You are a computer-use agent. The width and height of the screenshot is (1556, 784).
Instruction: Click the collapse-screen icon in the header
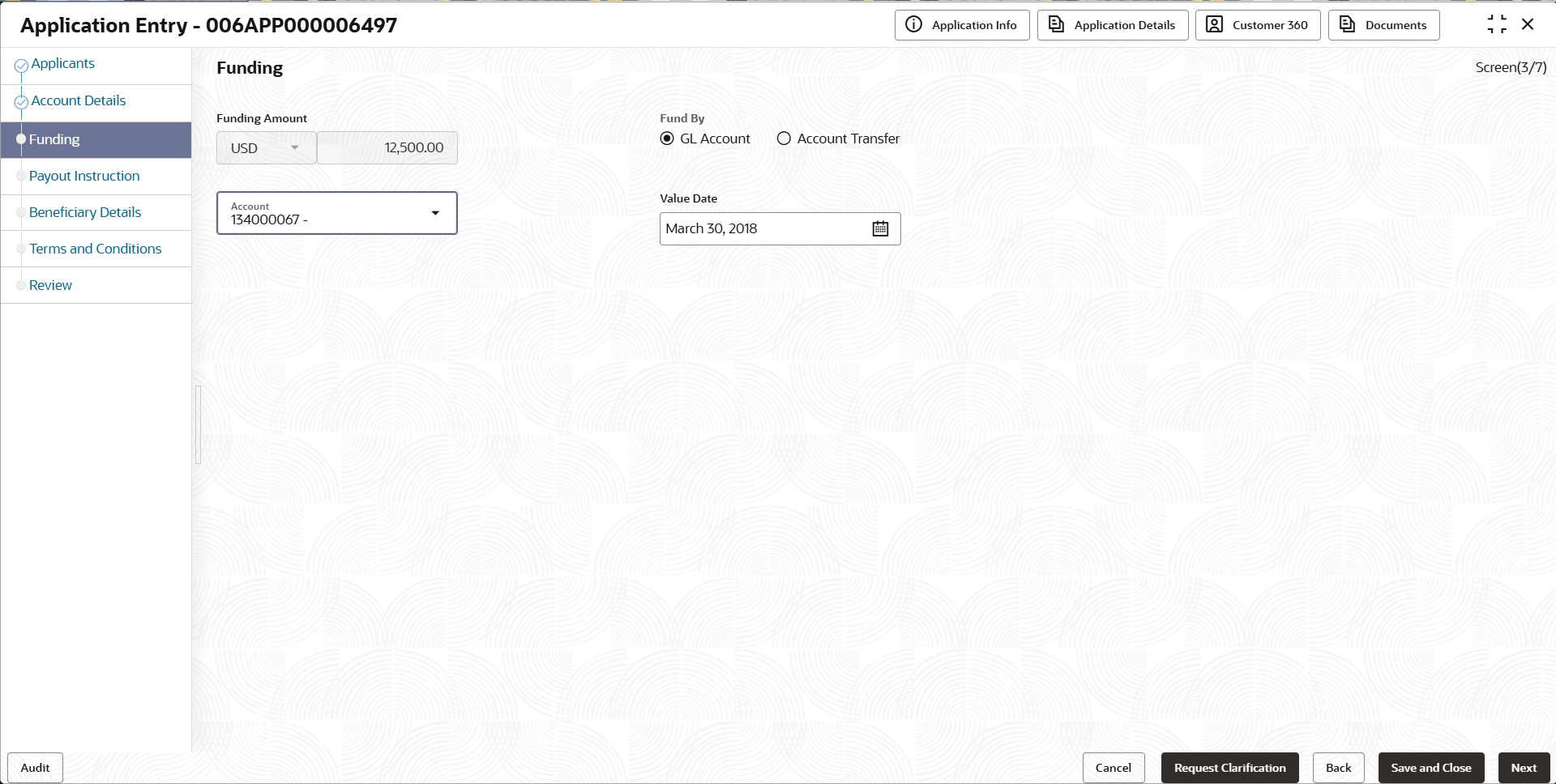(1497, 24)
